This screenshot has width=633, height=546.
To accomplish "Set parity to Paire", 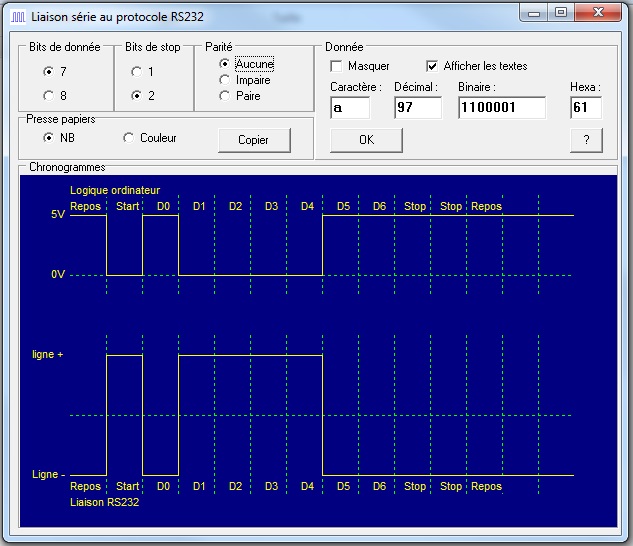I will pyautogui.click(x=225, y=96).
